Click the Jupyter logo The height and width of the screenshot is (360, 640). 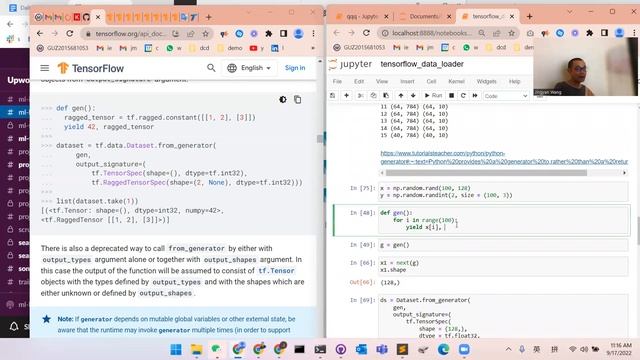point(351,64)
